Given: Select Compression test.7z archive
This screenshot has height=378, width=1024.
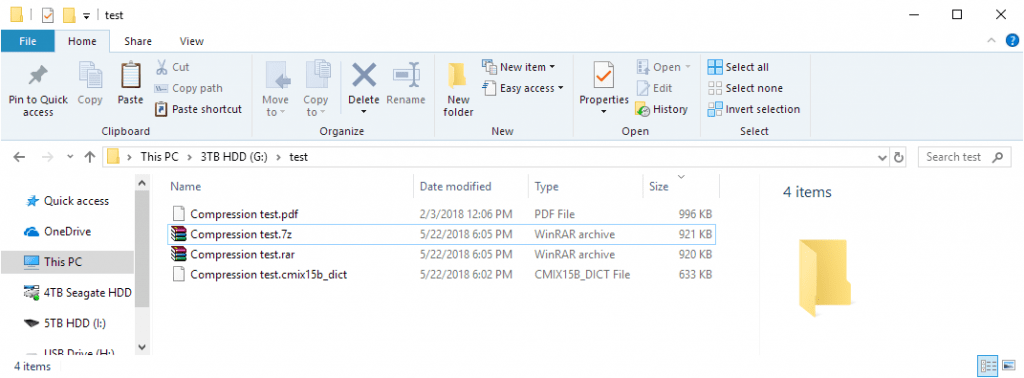Looking at the screenshot, I should 441,234.
